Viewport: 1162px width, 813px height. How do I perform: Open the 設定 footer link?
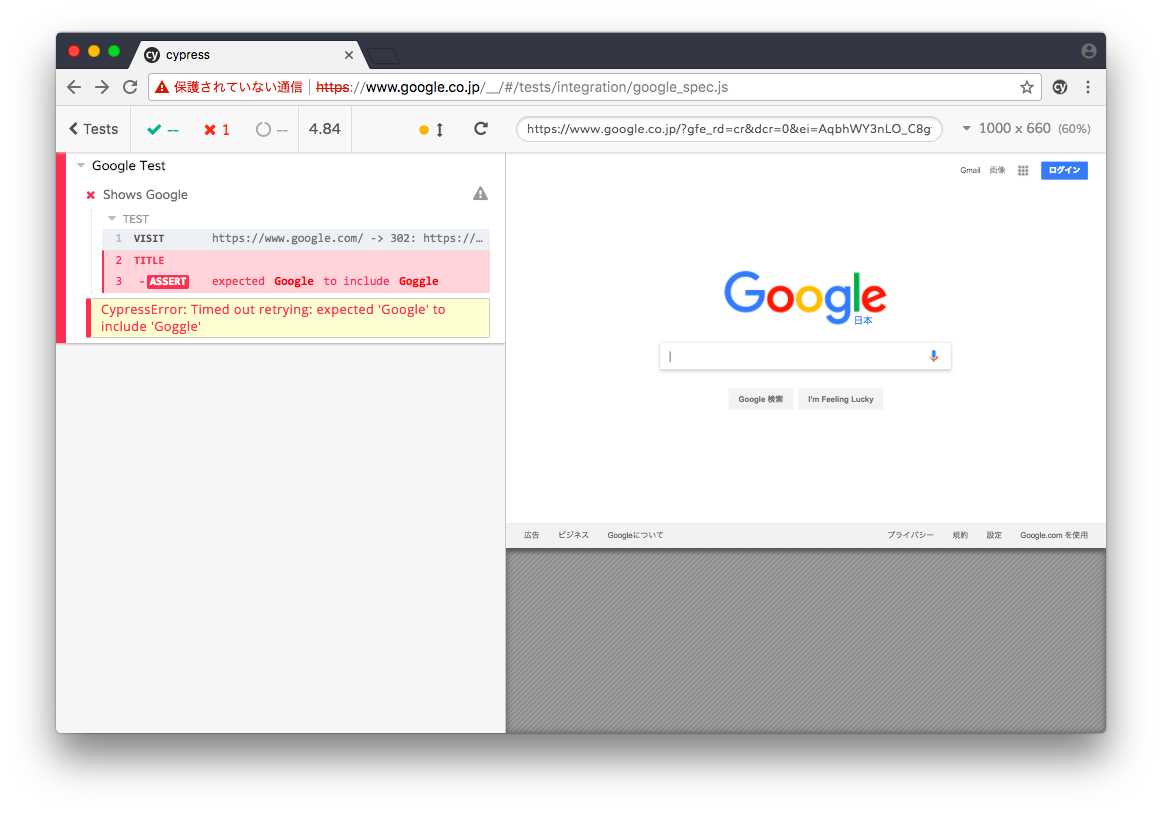click(994, 535)
